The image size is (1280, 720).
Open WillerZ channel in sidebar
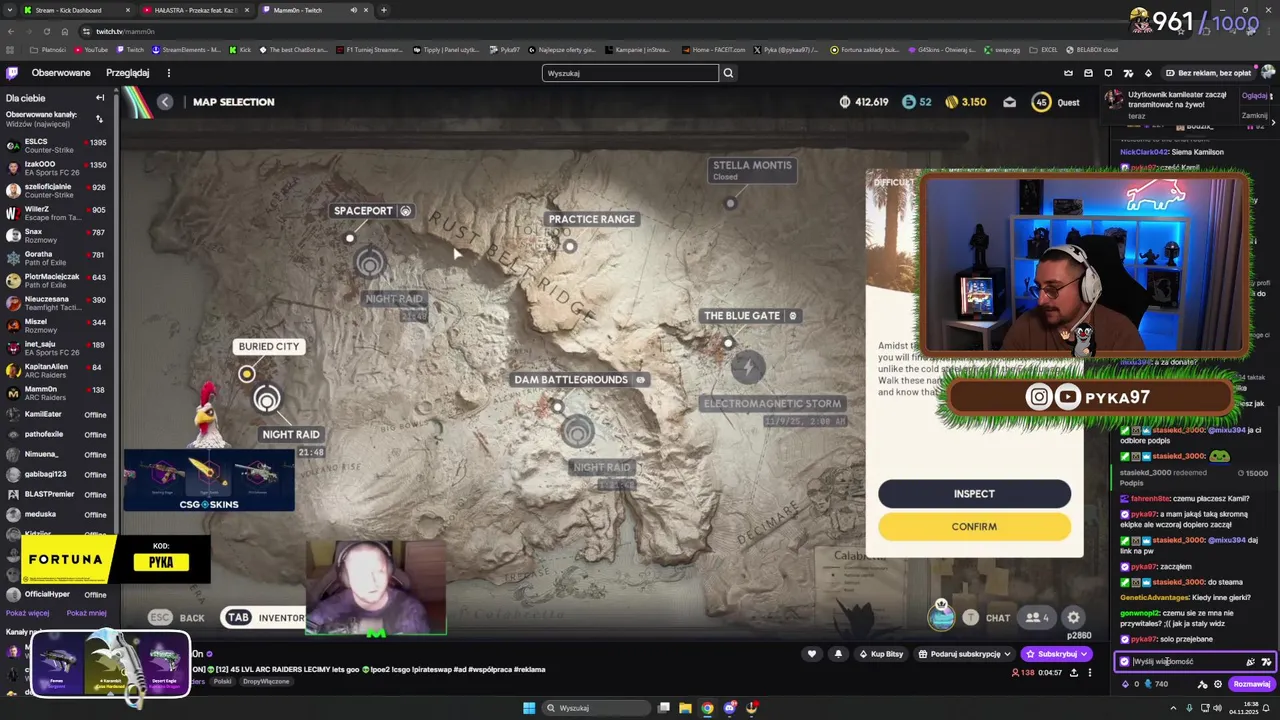click(x=57, y=213)
